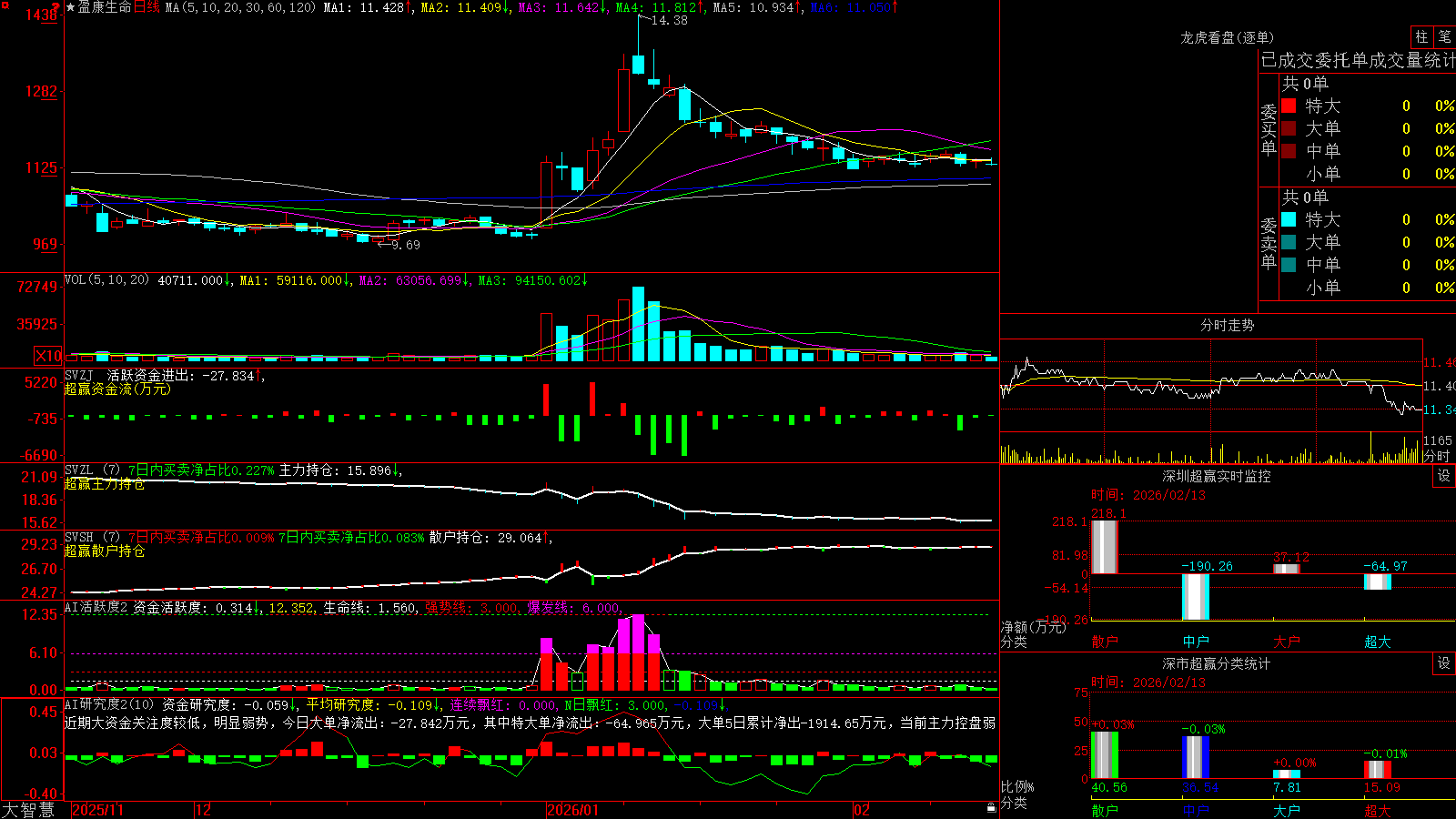Click the blue 中户 bar labeled 36.54

[1196, 757]
